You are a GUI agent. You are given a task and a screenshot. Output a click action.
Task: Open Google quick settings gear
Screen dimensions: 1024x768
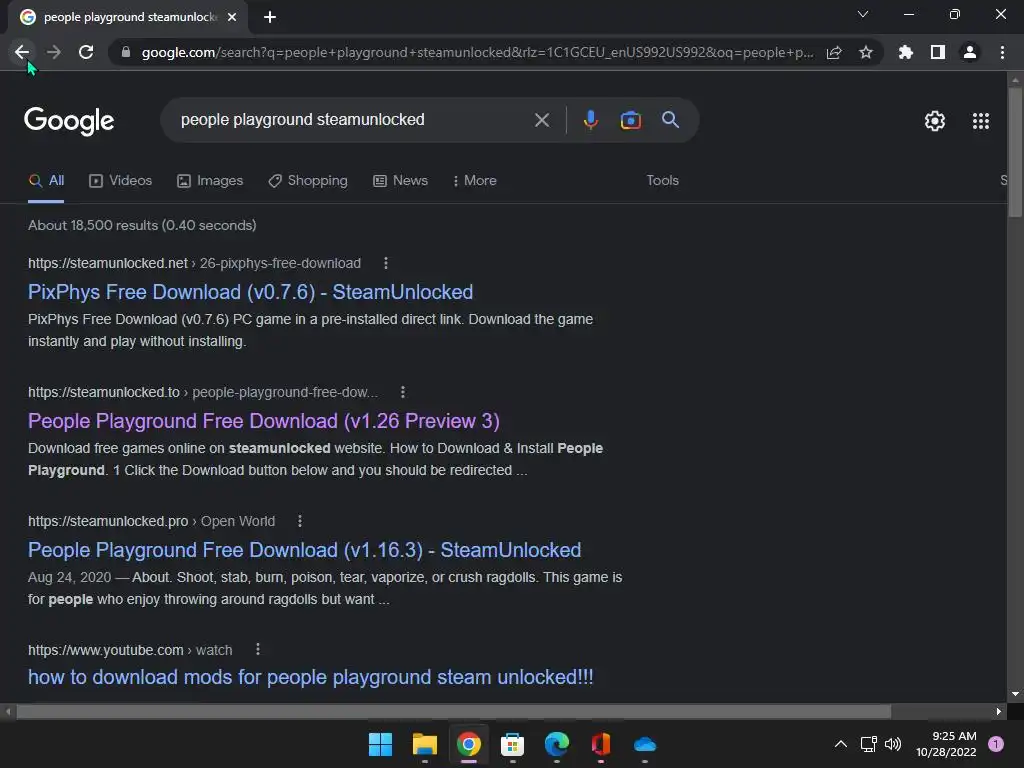pos(935,121)
